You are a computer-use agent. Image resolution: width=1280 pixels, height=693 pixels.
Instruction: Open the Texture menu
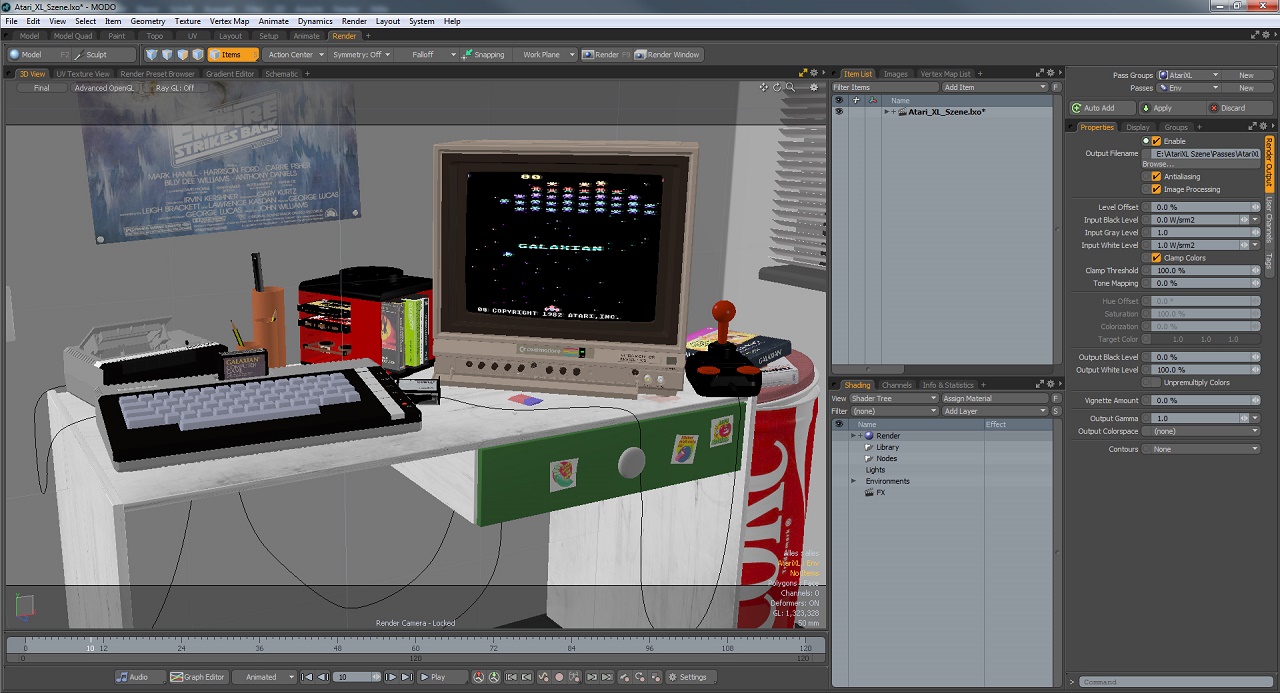[x=188, y=21]
